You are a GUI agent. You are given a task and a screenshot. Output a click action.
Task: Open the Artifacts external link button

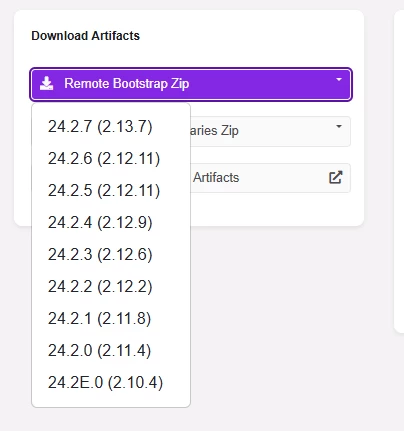tap(270, 178)
